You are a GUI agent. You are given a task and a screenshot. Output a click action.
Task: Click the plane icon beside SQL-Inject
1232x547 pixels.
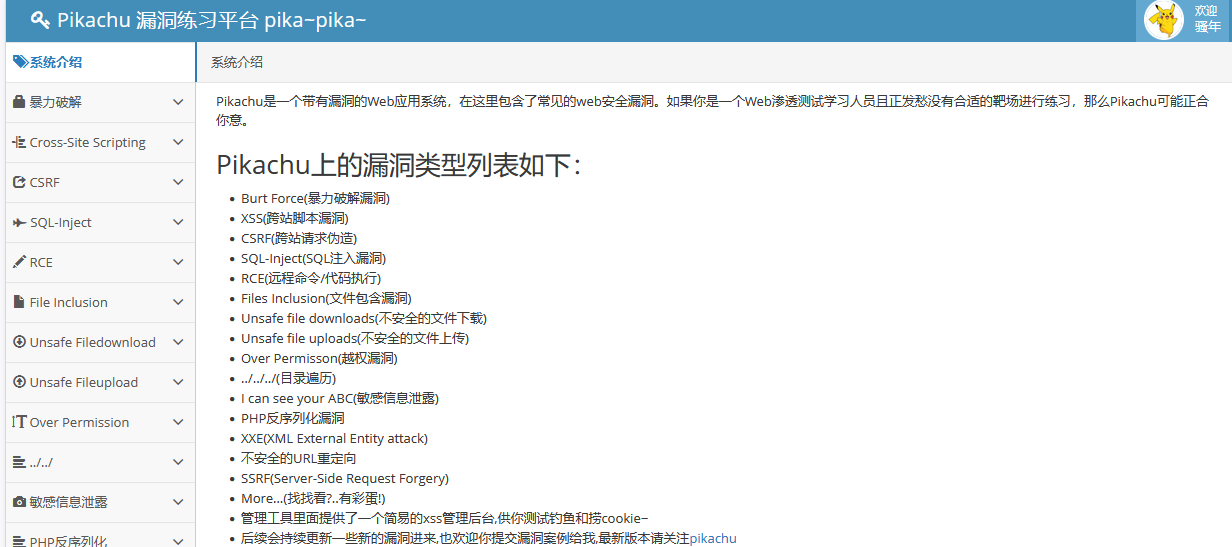pyautogui.click(x=19, y=222)
